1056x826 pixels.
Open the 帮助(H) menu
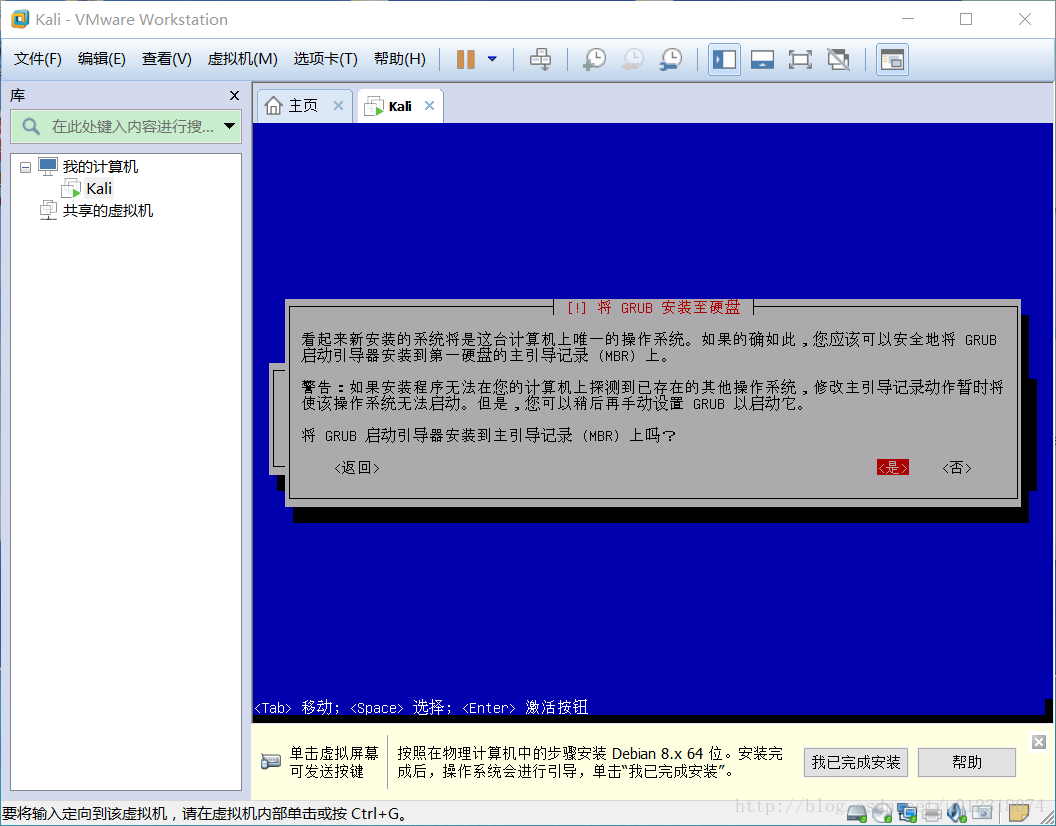(400, 59)
